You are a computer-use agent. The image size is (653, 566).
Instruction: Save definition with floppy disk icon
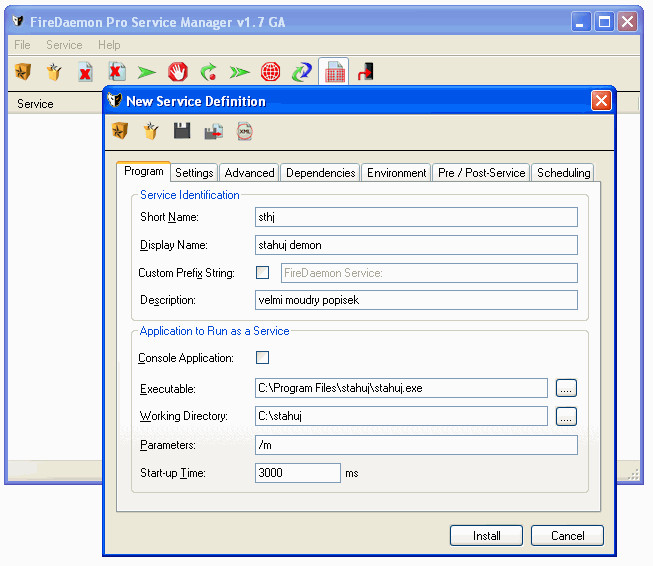click(x=182, y=131)
